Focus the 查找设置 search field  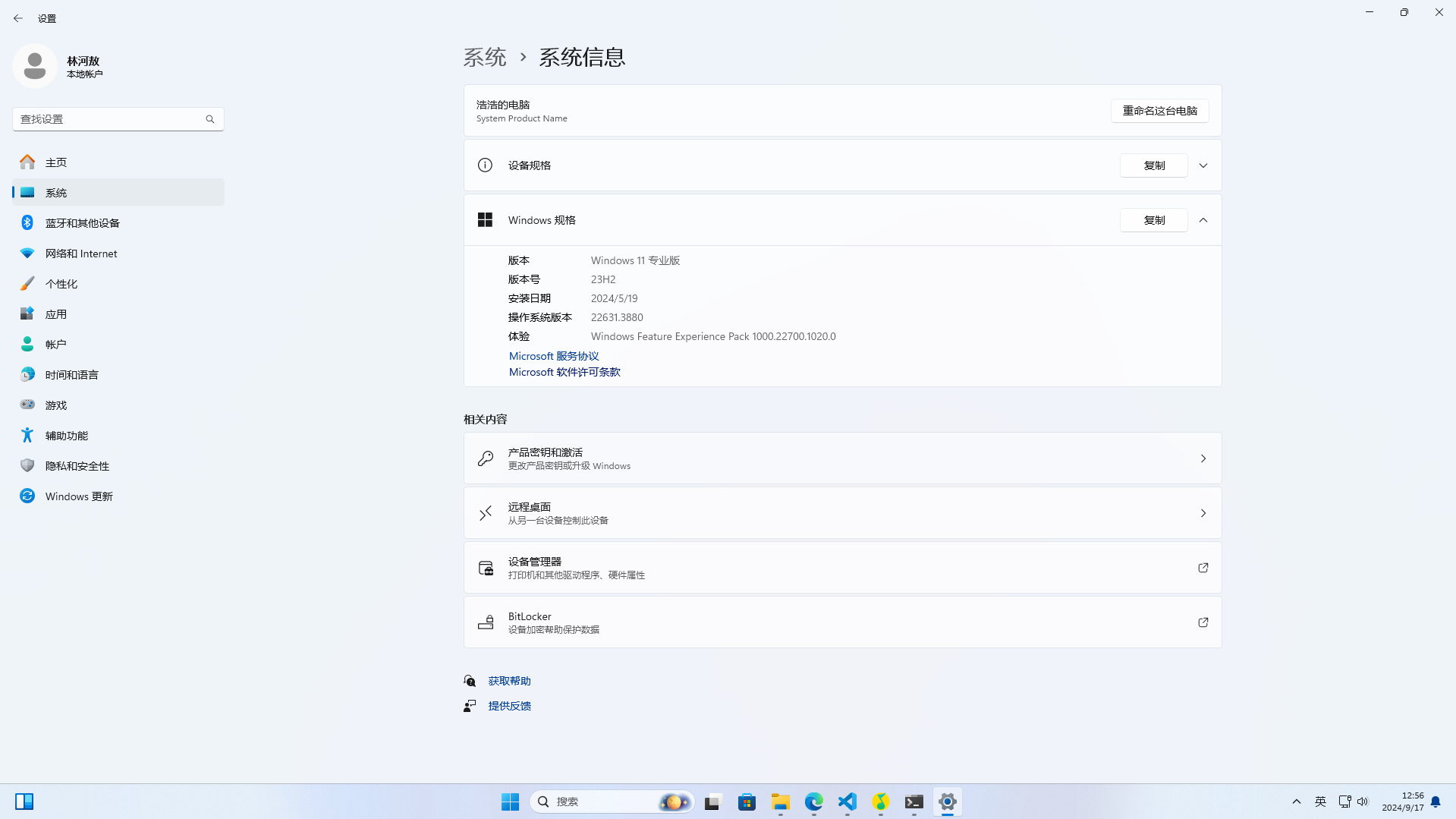pyautogui.click(x=118, y=119)
